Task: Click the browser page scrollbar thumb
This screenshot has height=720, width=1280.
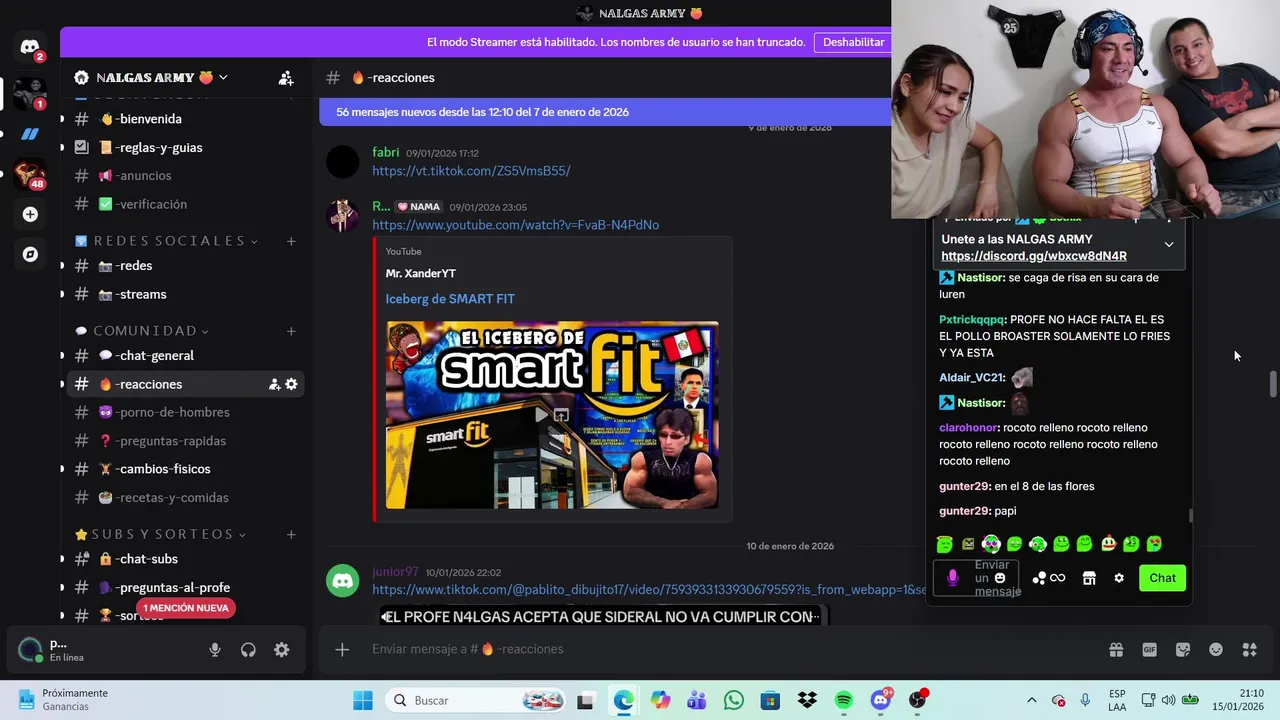Action: point(1273,384)
